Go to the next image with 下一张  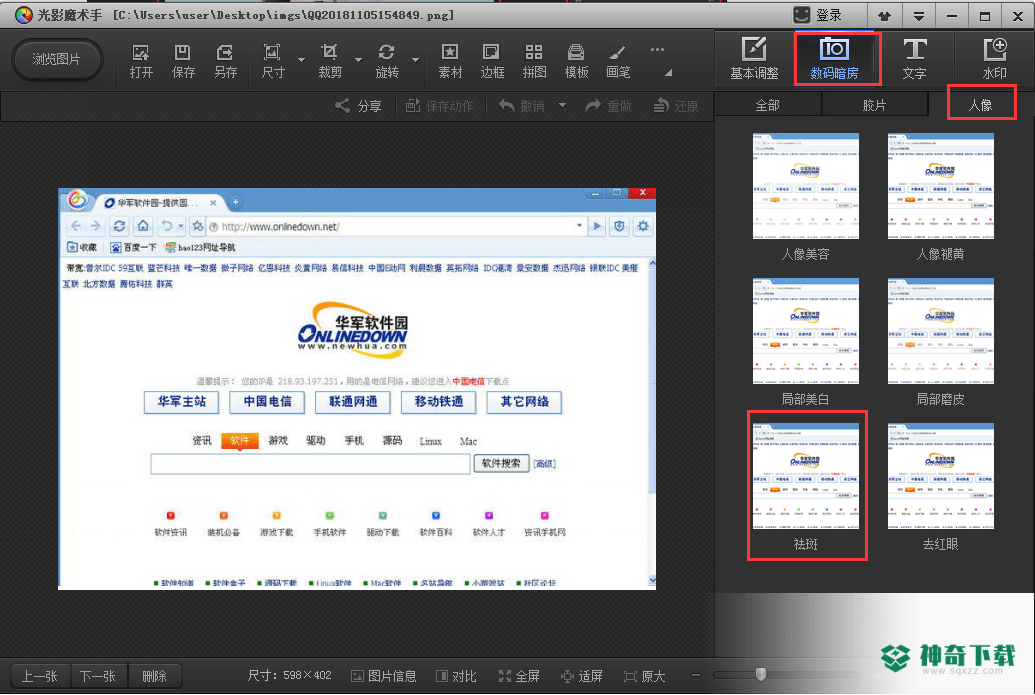coord(98,676)
